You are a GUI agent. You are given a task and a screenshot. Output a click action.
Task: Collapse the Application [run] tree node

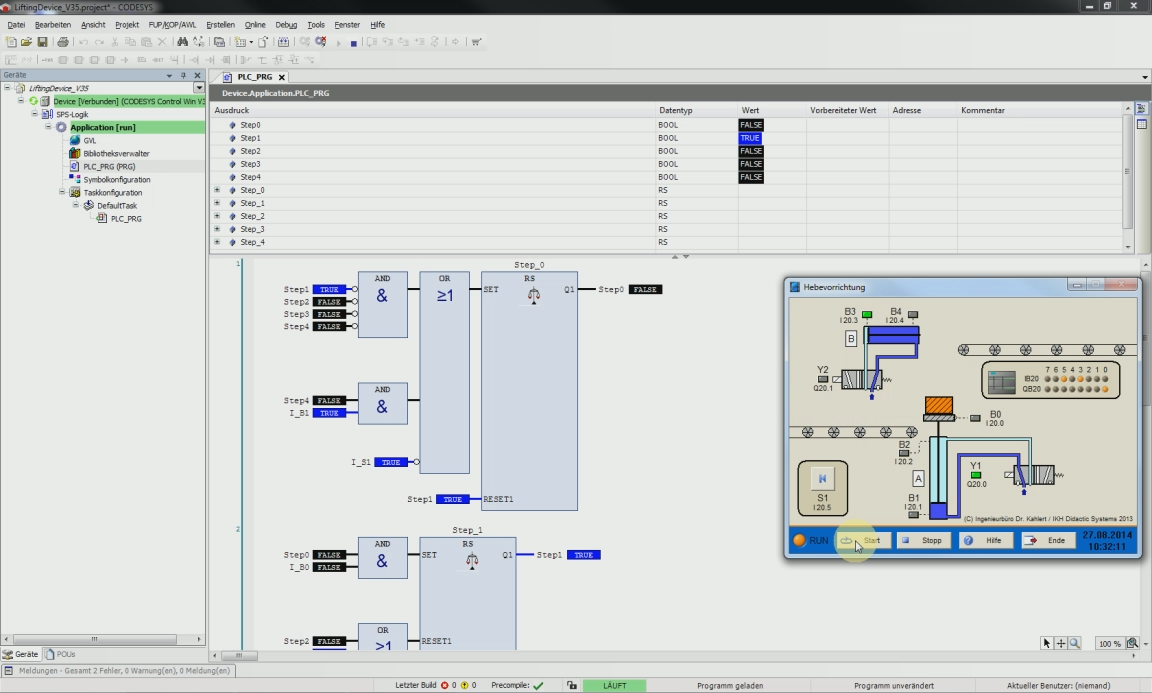[48, 127]
